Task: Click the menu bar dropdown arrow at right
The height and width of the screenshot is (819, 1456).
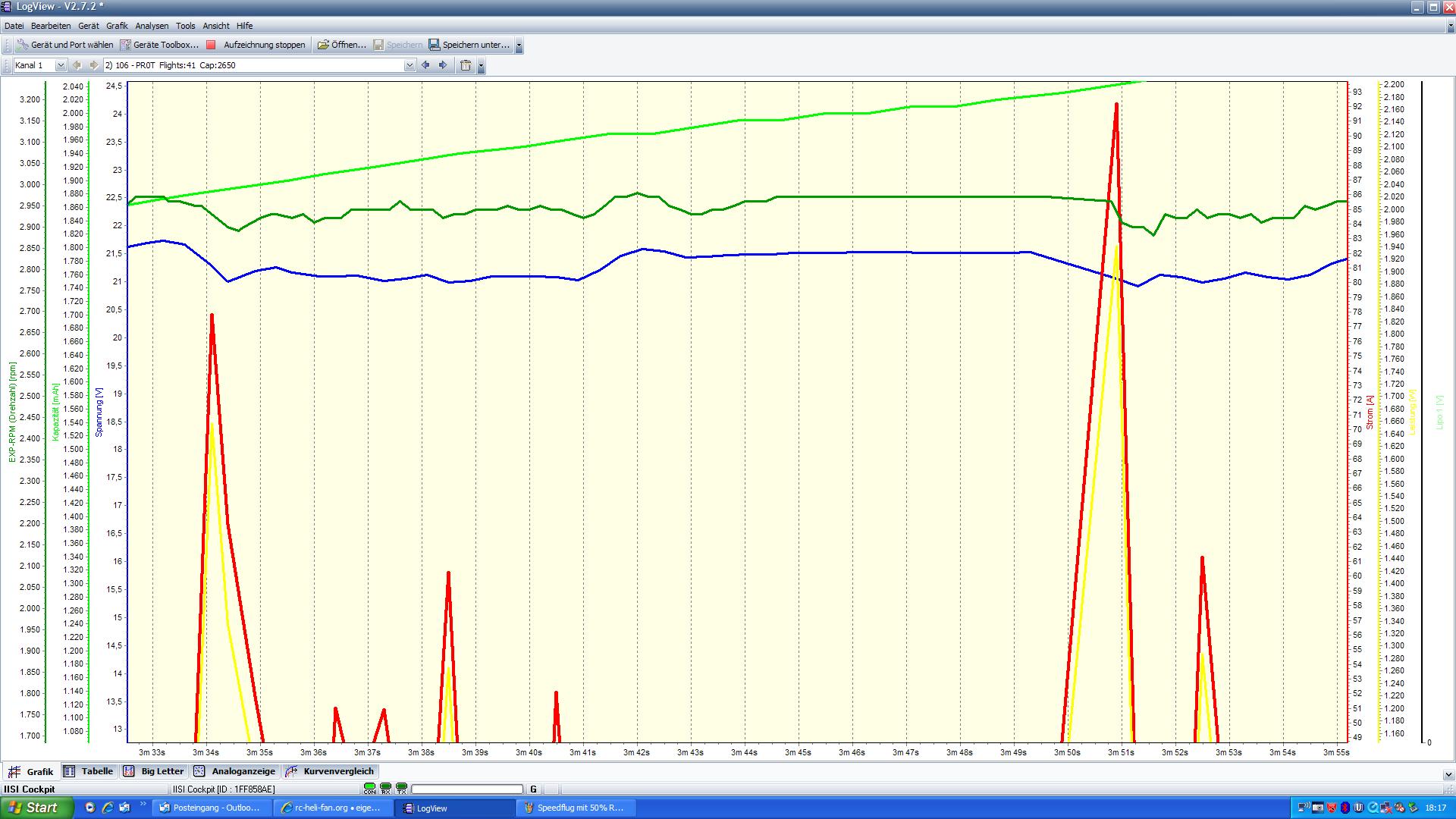Action: click(x=1450, y=27)
